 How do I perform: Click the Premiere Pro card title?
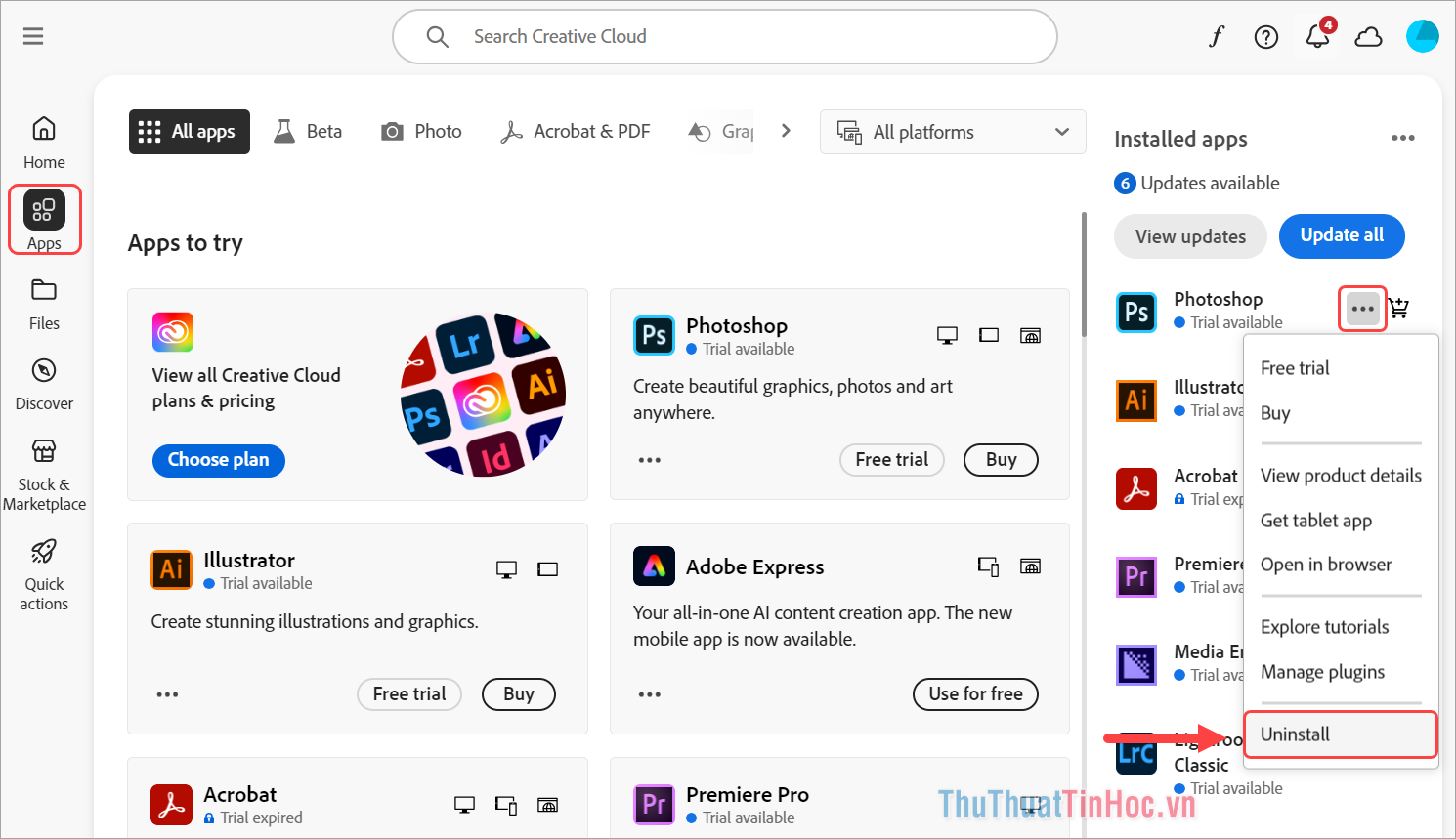(748, 794)
